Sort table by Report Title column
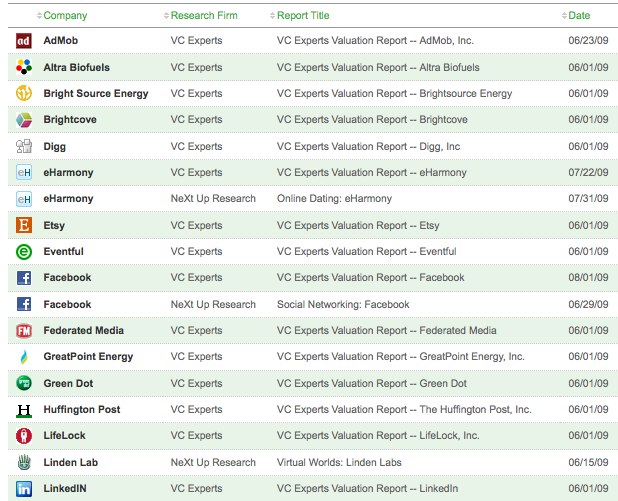Image resolution: width=618 pixels, height=501 pixels. pos(300,15)
